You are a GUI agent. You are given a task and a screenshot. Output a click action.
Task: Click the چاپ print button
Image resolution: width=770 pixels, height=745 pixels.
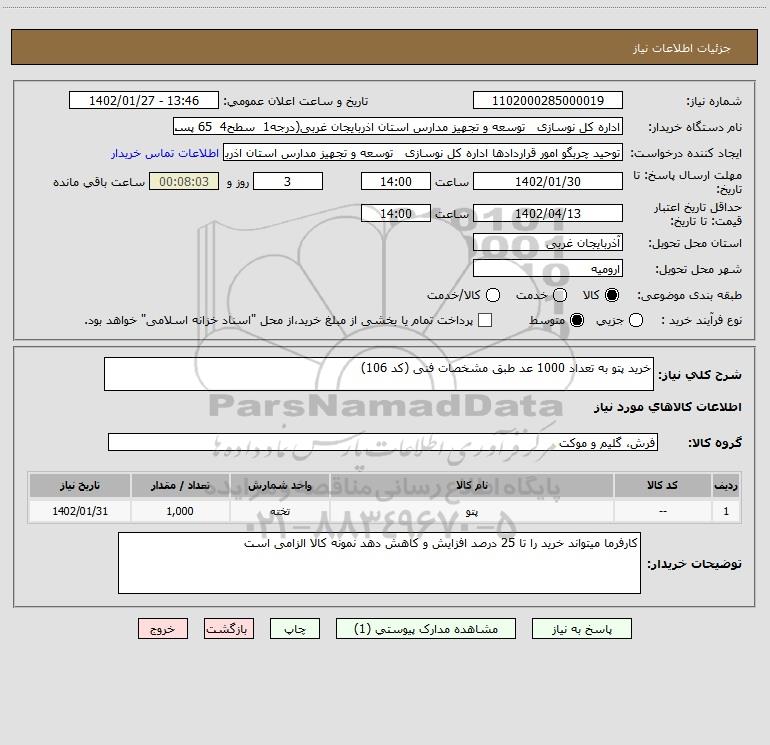point(295,629)
